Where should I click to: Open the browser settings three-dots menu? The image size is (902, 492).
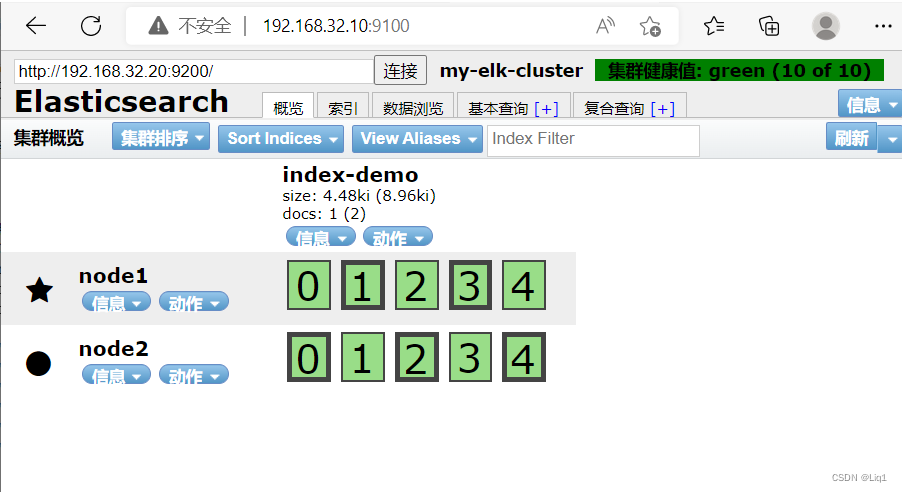click(883, 26)
